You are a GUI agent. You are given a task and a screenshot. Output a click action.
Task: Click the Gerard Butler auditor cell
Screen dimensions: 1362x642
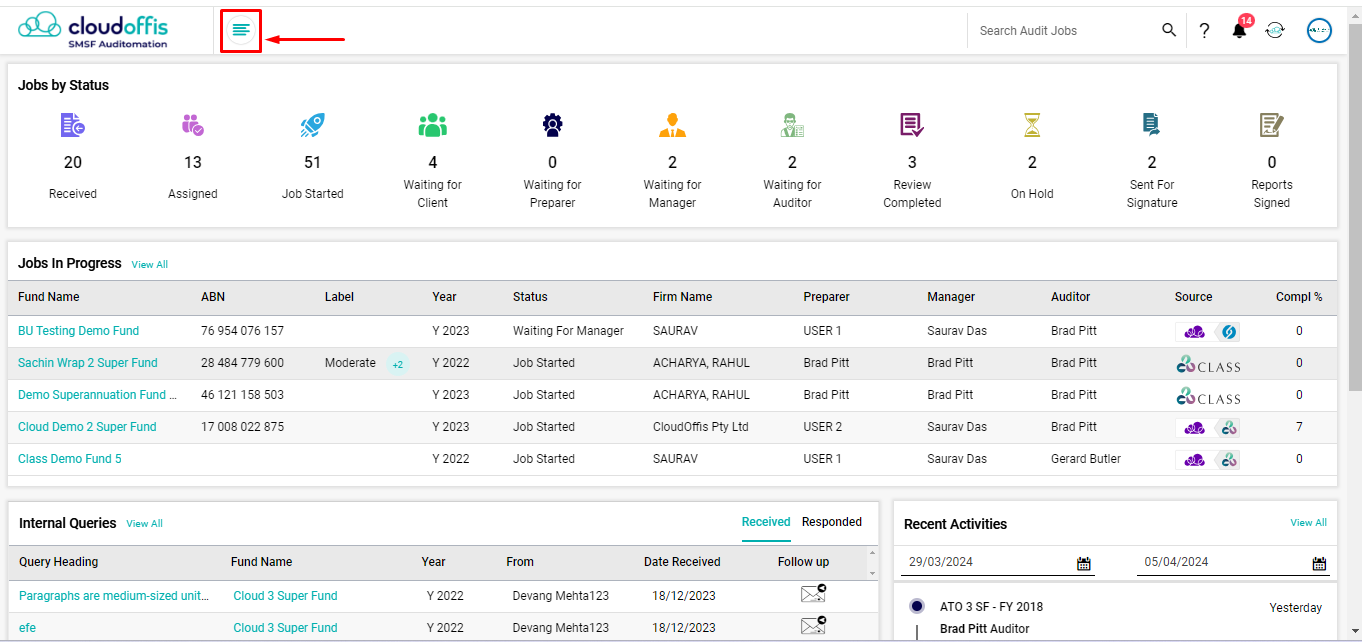pos(1086,459)
